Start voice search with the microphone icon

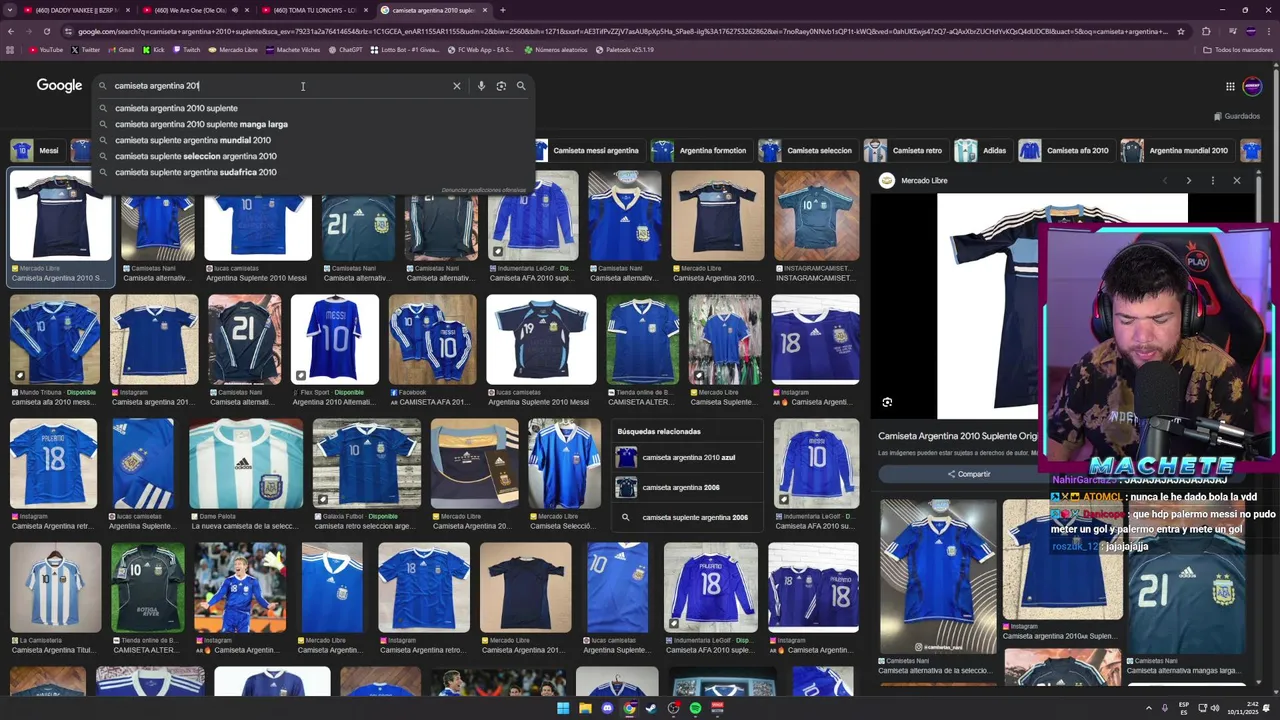pyautogui.click(x=481, y=86)
